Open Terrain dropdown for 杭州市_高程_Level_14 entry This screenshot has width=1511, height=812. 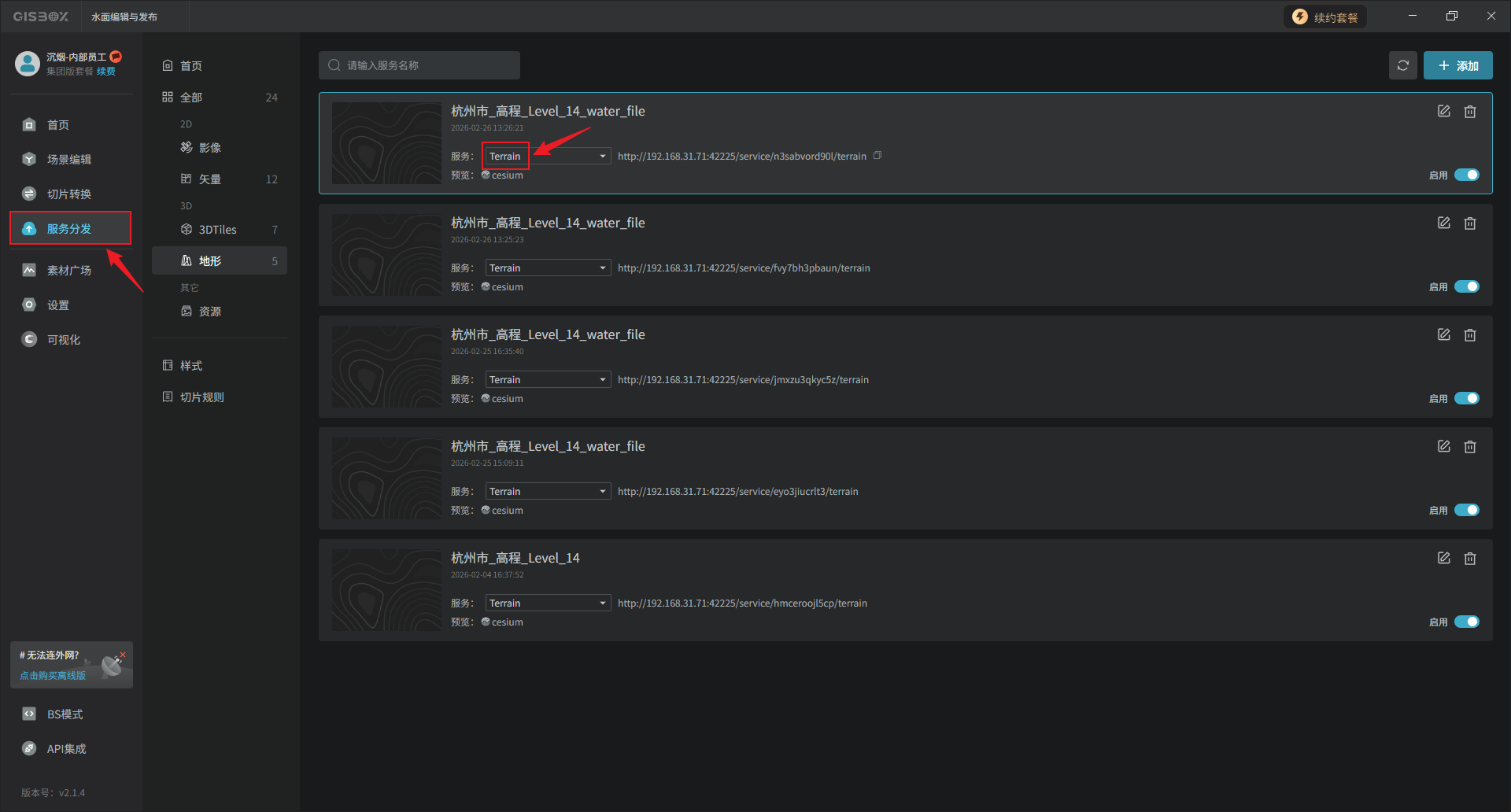click(x=548, y=603)
